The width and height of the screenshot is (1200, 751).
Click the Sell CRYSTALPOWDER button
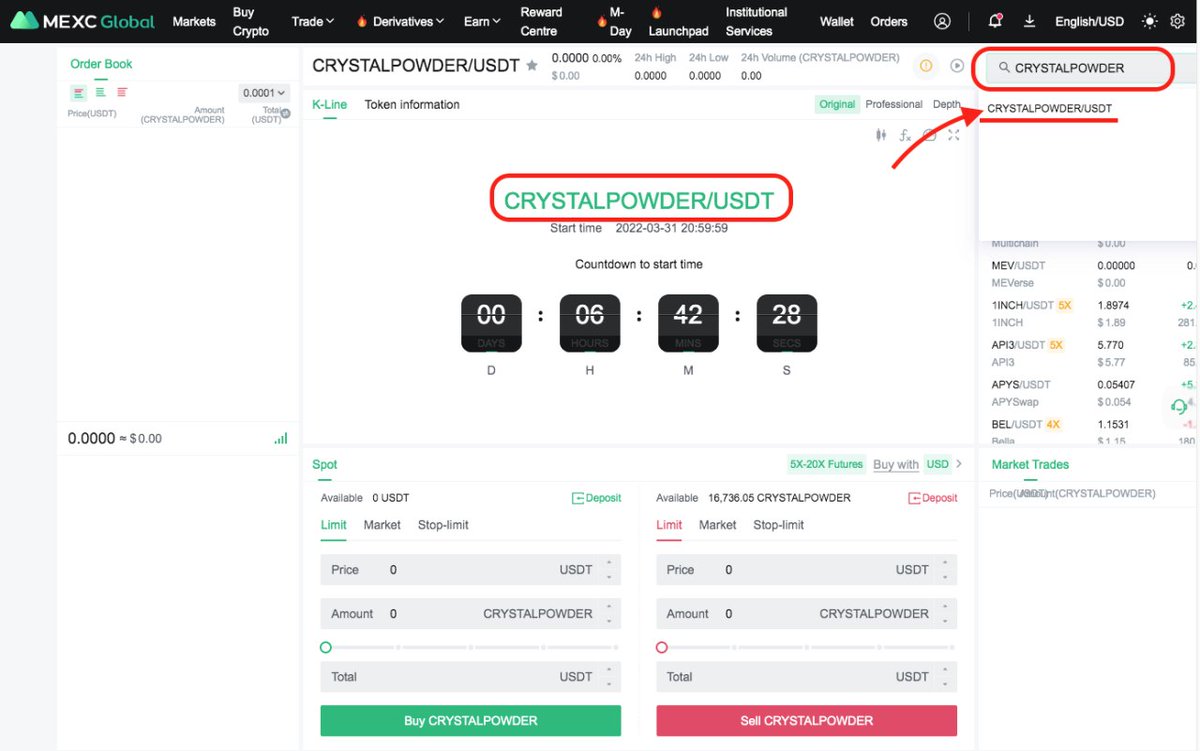[x=807, y=721]
